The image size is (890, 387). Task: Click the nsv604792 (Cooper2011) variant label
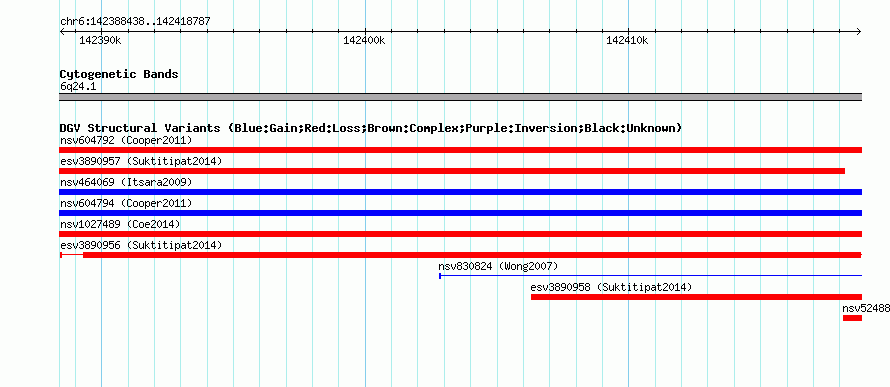click(x=126, y=140)
